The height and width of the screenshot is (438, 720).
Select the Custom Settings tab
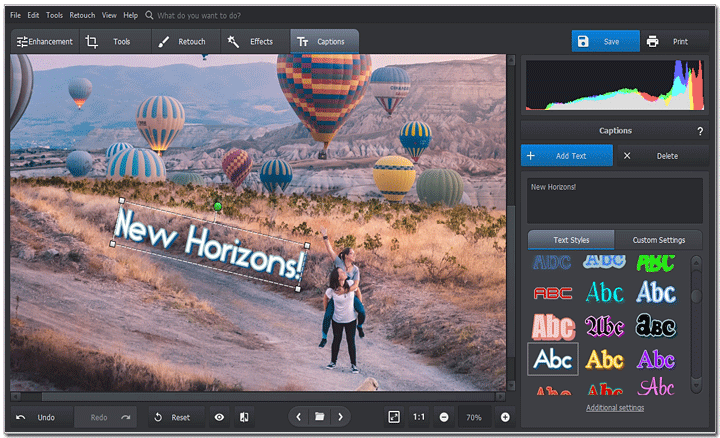(658, 240)
